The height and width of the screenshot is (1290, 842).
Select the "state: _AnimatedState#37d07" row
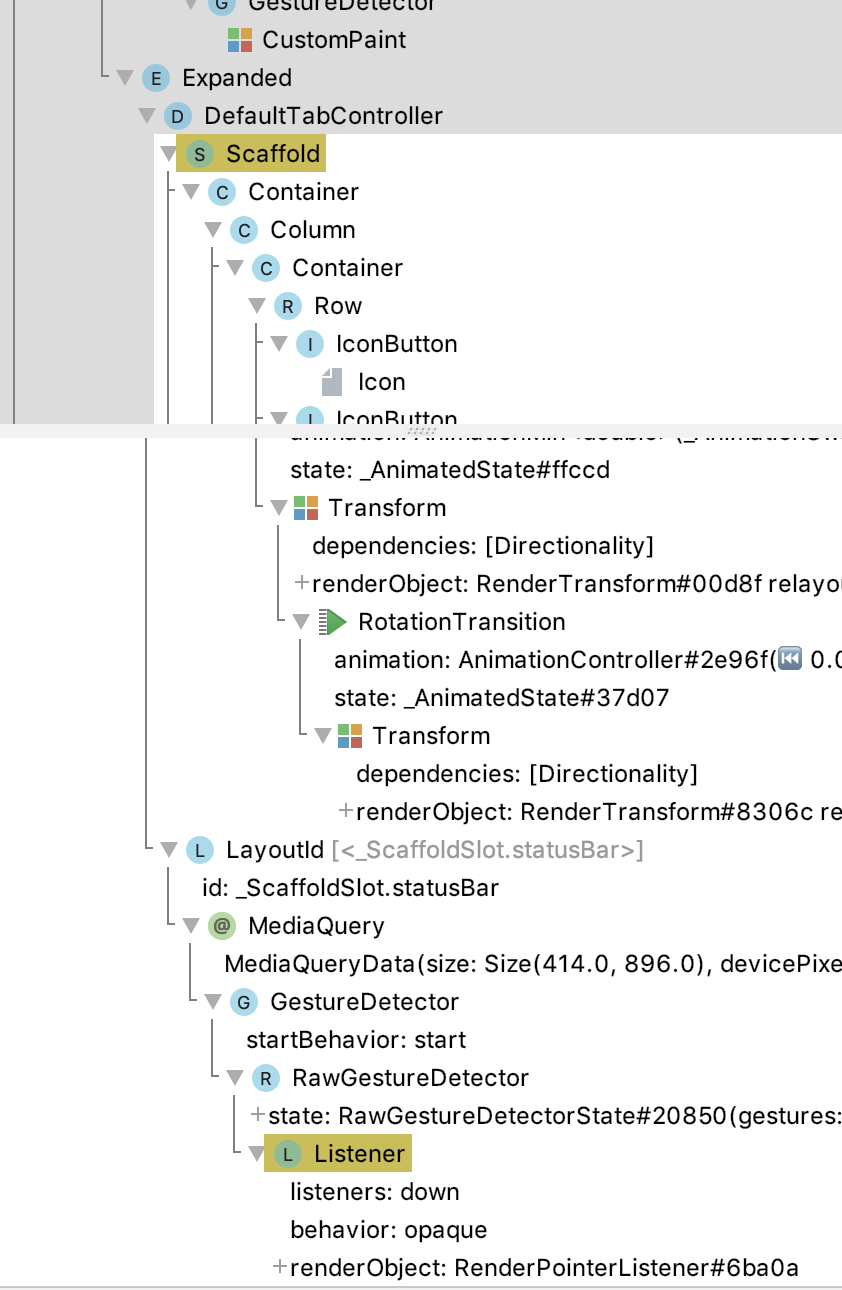pos(501,698)
